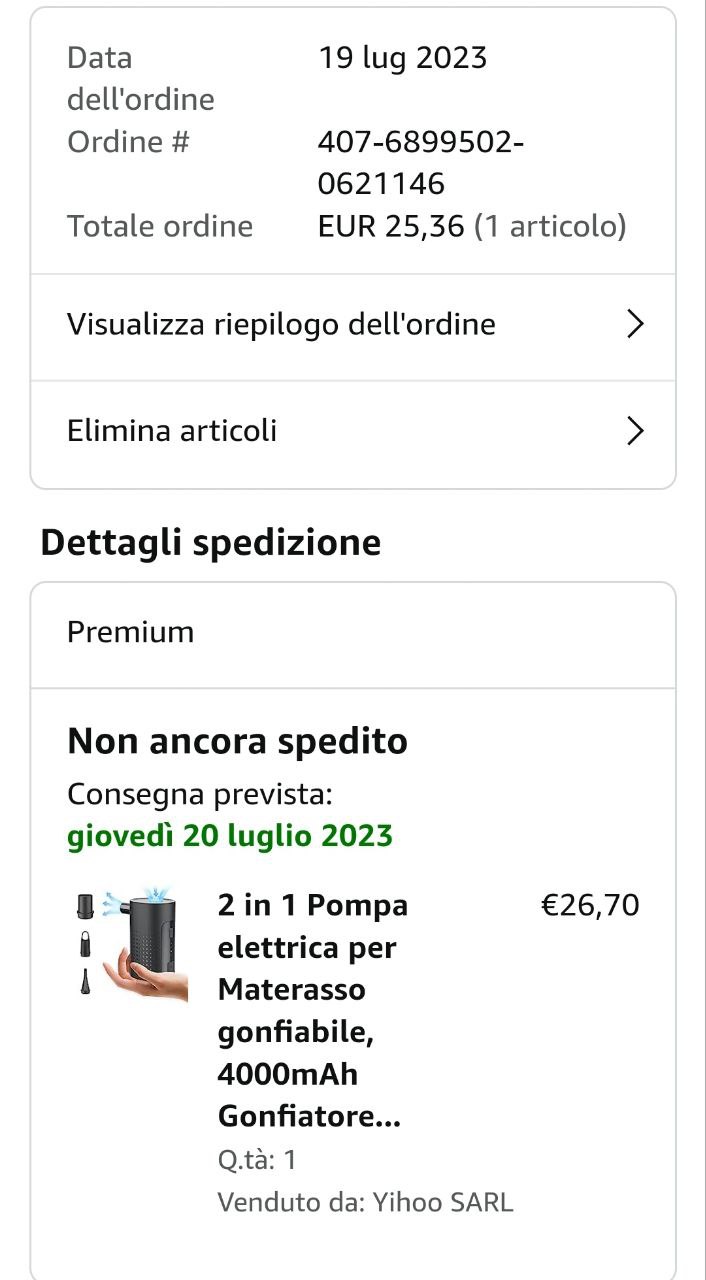The width and height of the screenshot is (706, 1280).
Task: Select Elimina articoli text
Action: pos(172,431)
